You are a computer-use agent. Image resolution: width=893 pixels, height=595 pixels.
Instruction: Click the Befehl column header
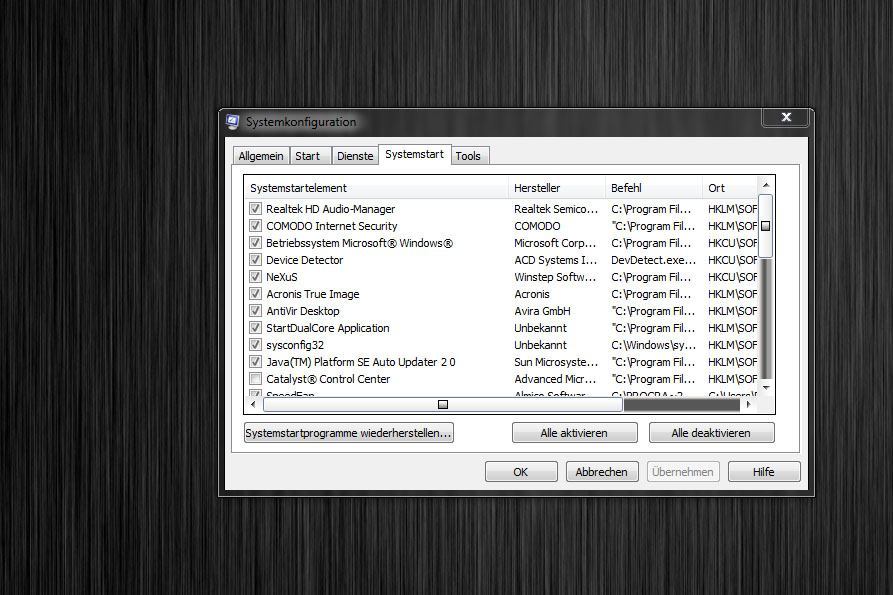pyautogui.click(x=654, y=188)
